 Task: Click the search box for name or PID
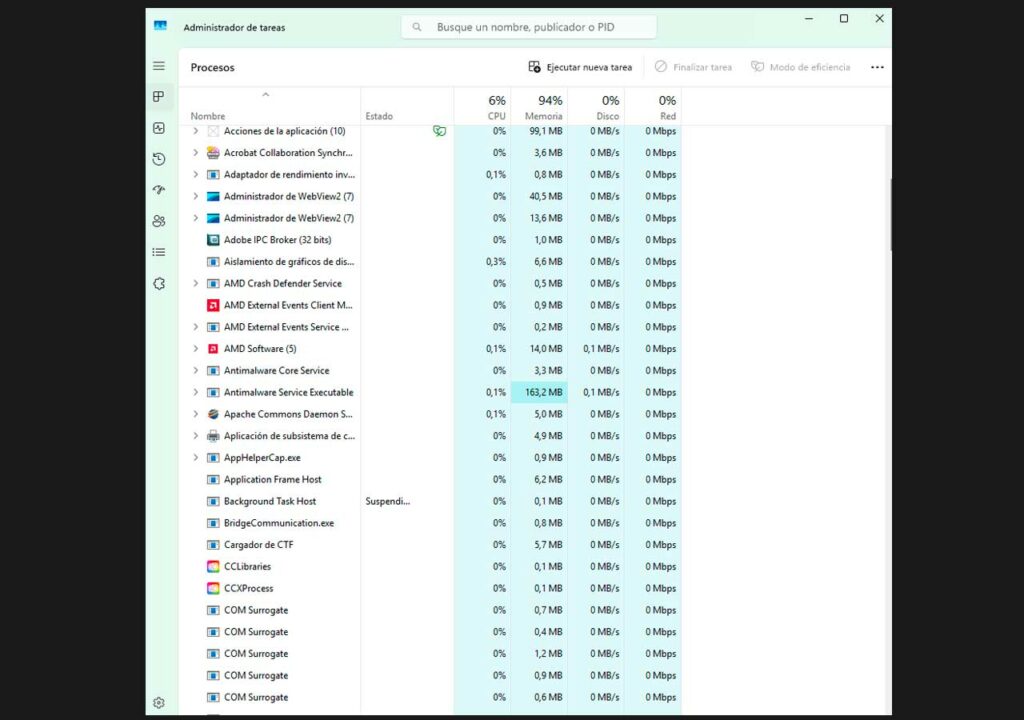(530, 27)
